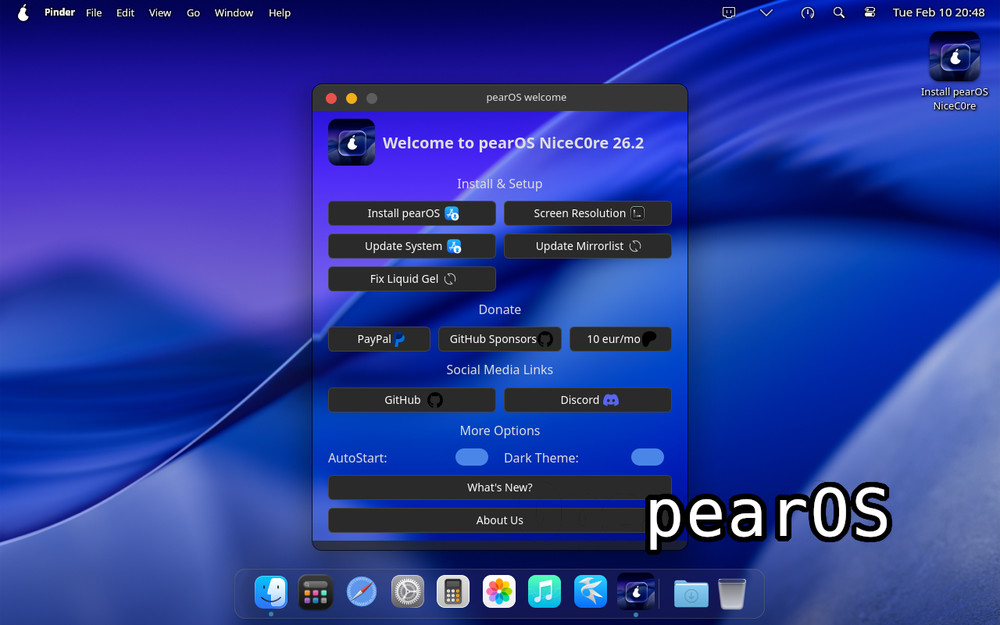Open the Photos app in dock

pyautogui.click(x=499, y=592)
